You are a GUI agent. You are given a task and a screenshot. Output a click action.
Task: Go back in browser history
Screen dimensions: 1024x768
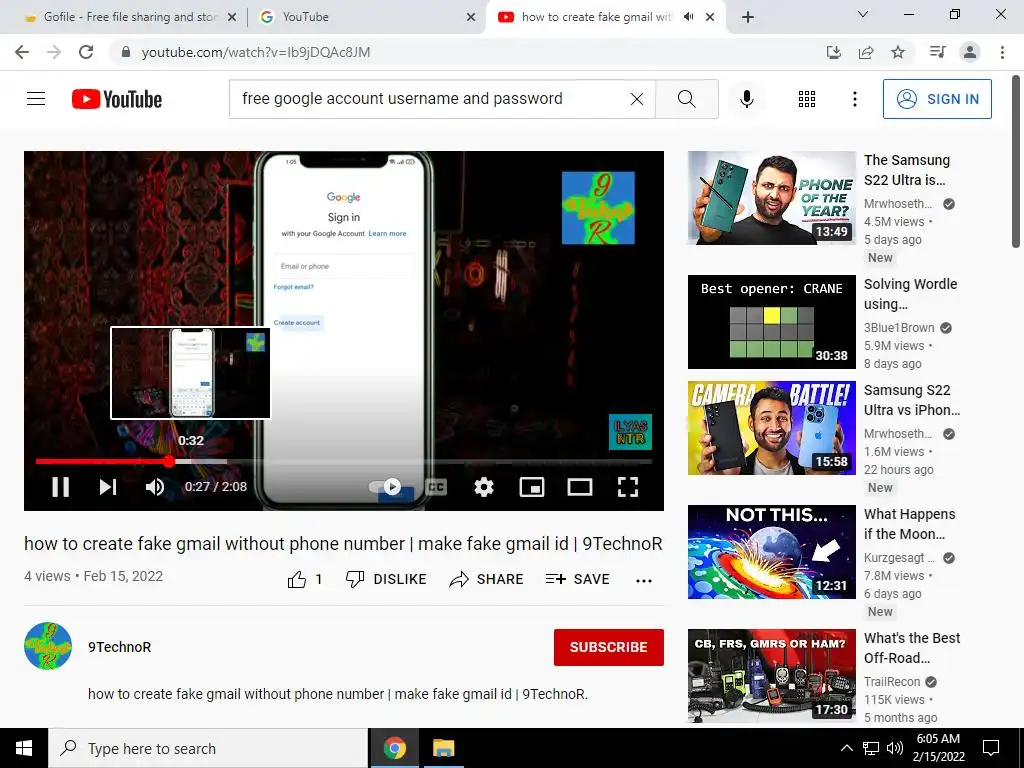click(x=22, y=52)
